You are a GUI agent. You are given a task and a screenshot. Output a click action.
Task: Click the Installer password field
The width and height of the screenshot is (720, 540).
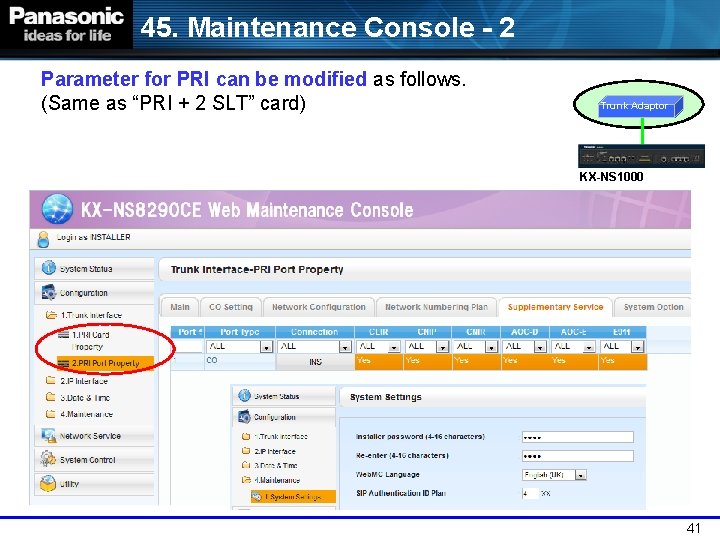point(578,437)
